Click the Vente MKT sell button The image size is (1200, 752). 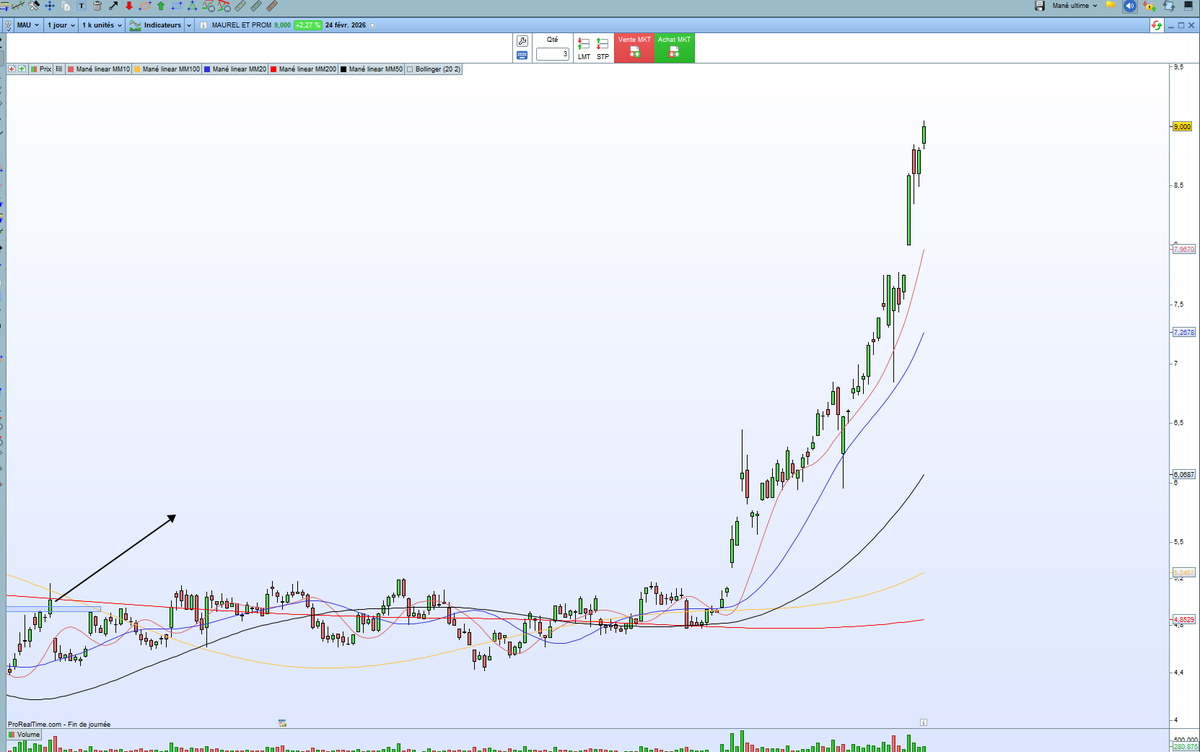click(634, 49)
